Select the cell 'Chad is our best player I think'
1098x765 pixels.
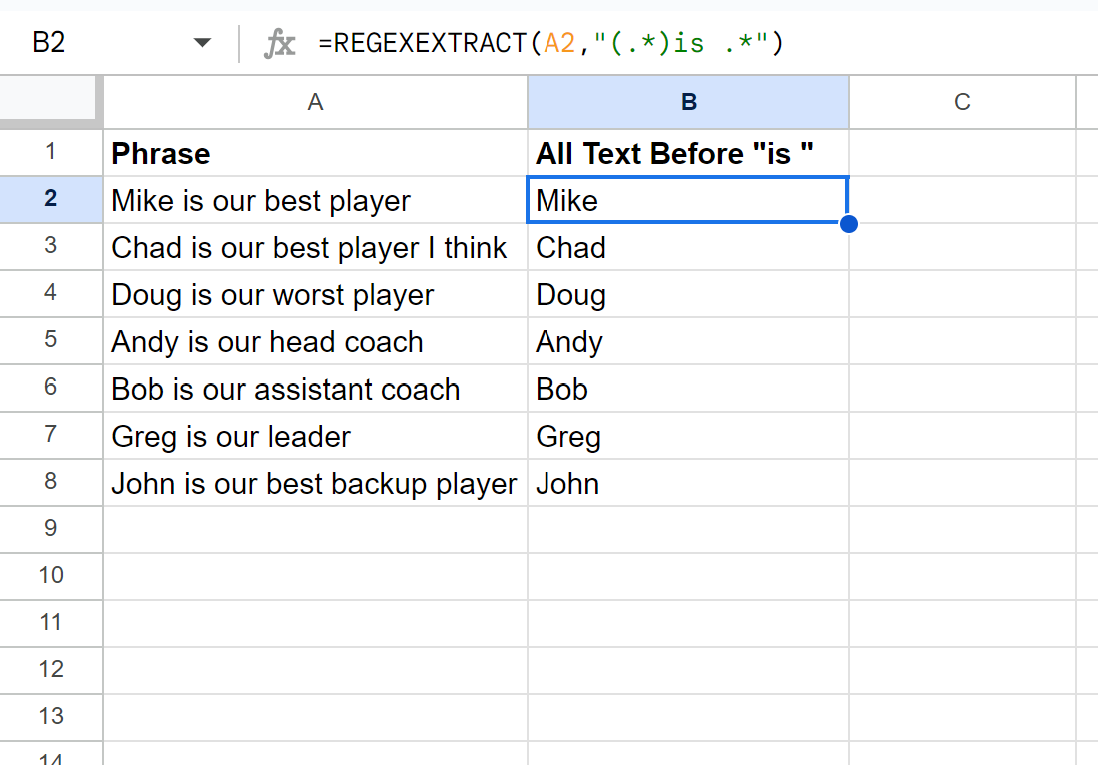[x=315, y=247]
